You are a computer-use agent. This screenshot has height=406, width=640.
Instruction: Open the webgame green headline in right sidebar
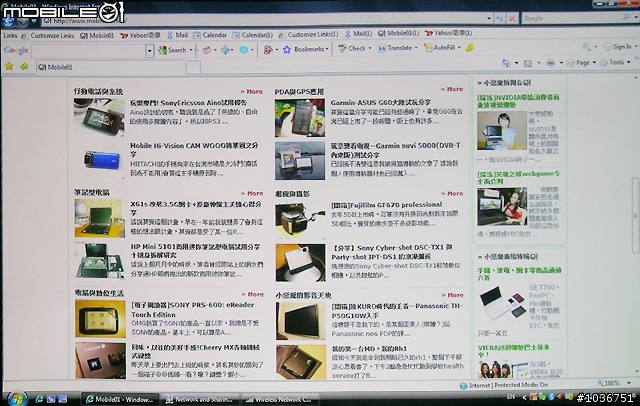coord(518,177)
